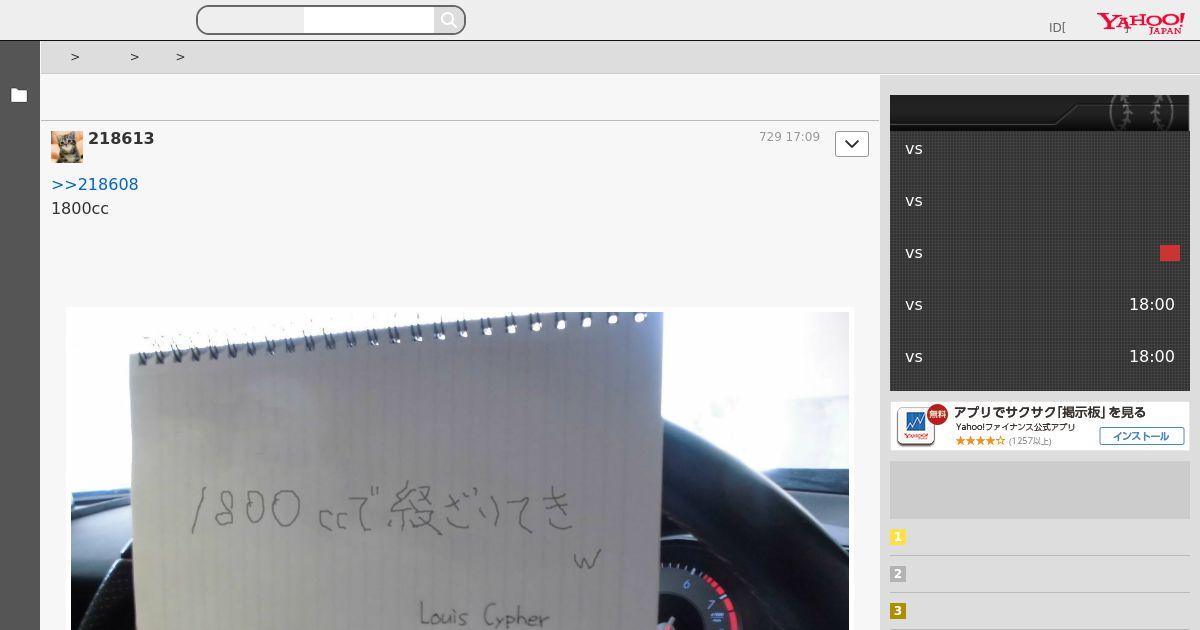The width and height of the screenshot is (1200, 630).
Task: Select the vs match with red marker
Action: 1040,253
